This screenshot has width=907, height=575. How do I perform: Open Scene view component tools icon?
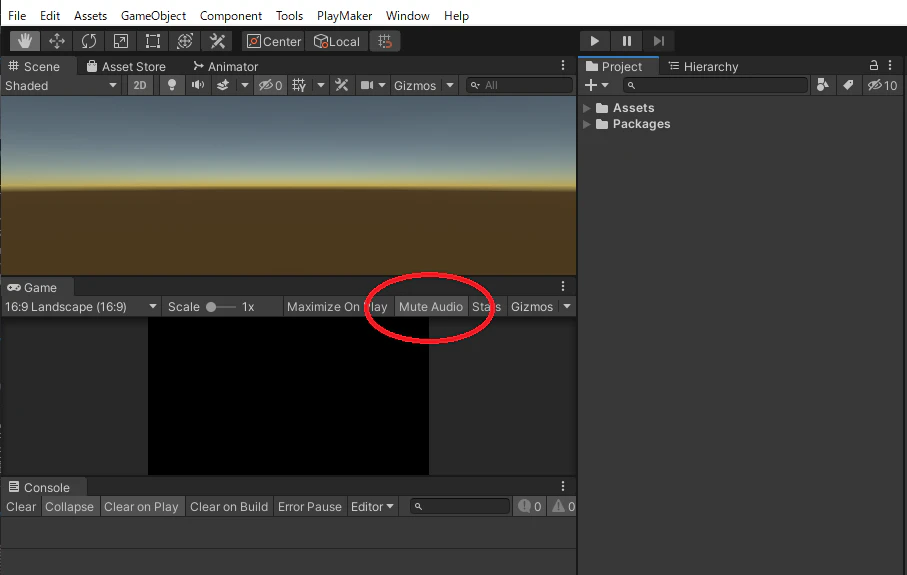pyautogui.click(x=342, y=86)
